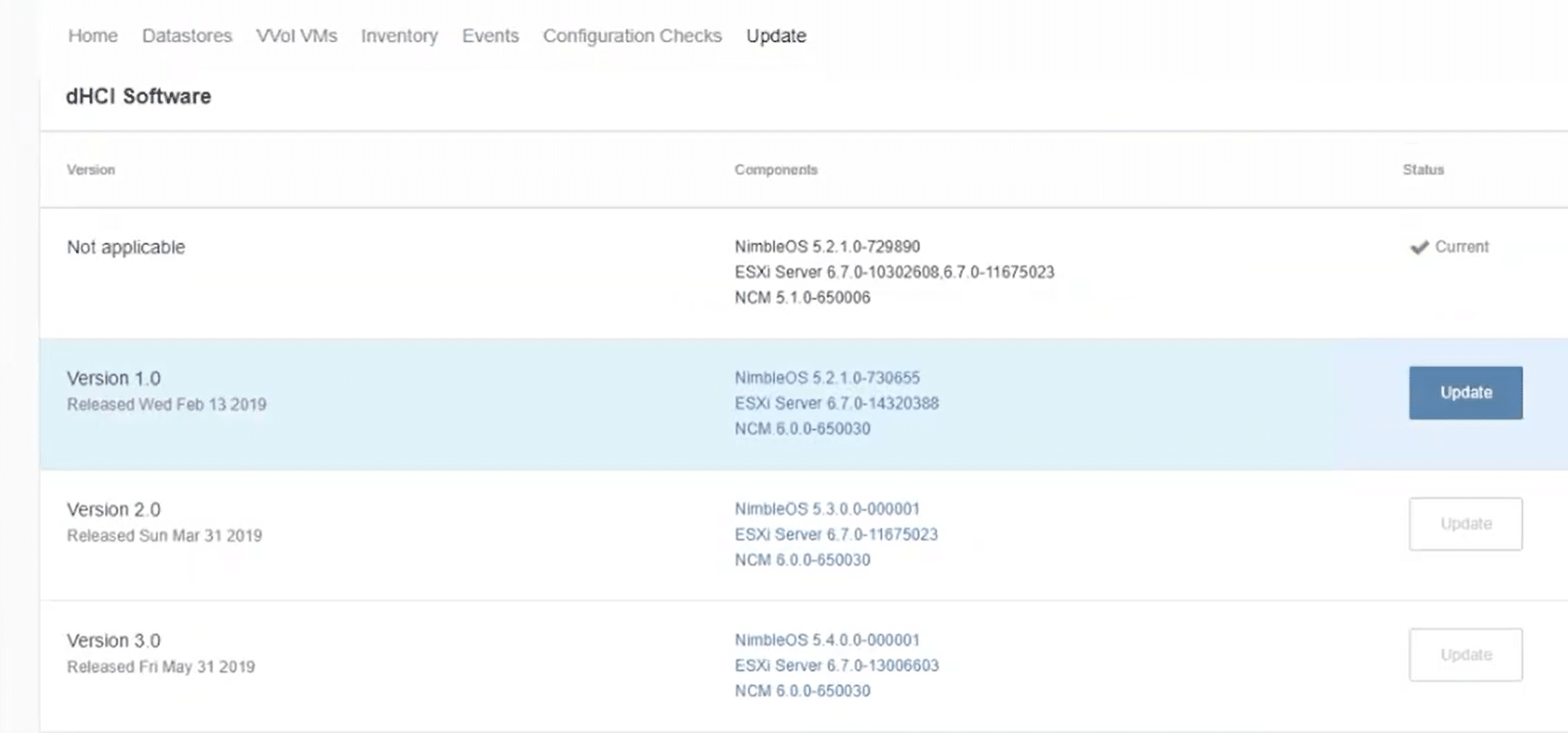View the Events tab
Screen dimensions: 1568x733
[x=490, y=36]
